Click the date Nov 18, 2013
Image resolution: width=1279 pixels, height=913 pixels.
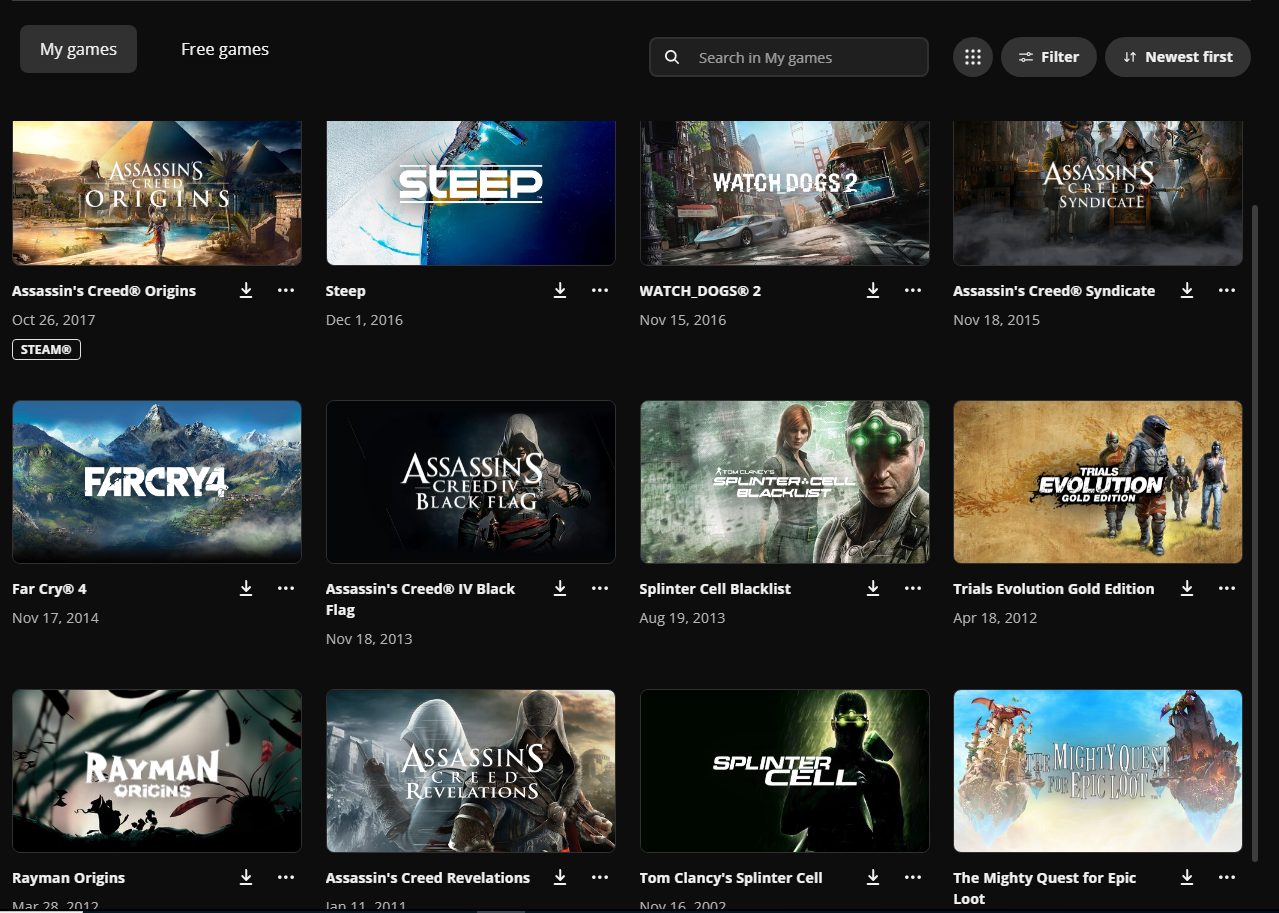pyautogui.click(x=369, y=639)
